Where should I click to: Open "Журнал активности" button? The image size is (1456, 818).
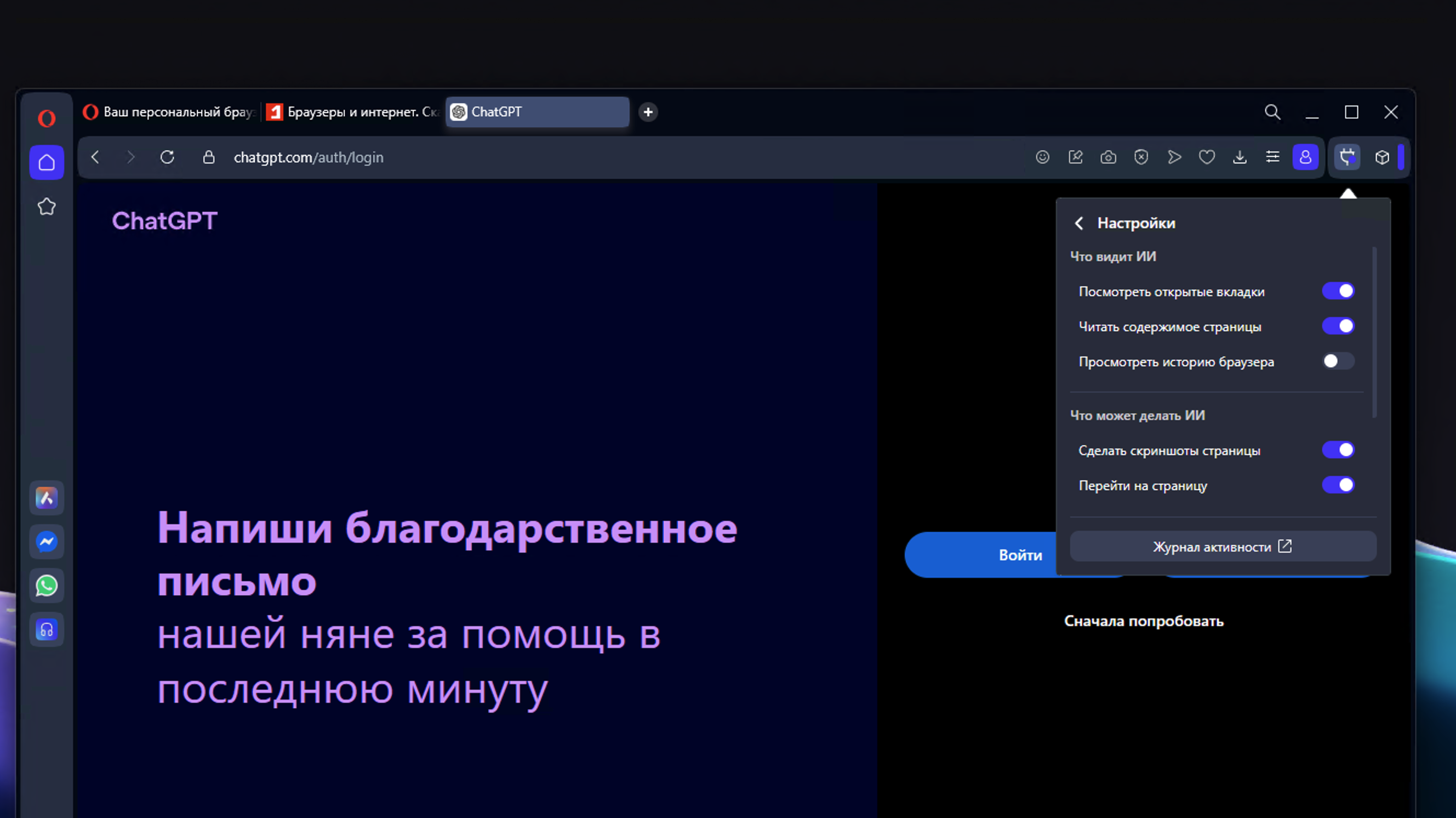[x=1223, y=547]
